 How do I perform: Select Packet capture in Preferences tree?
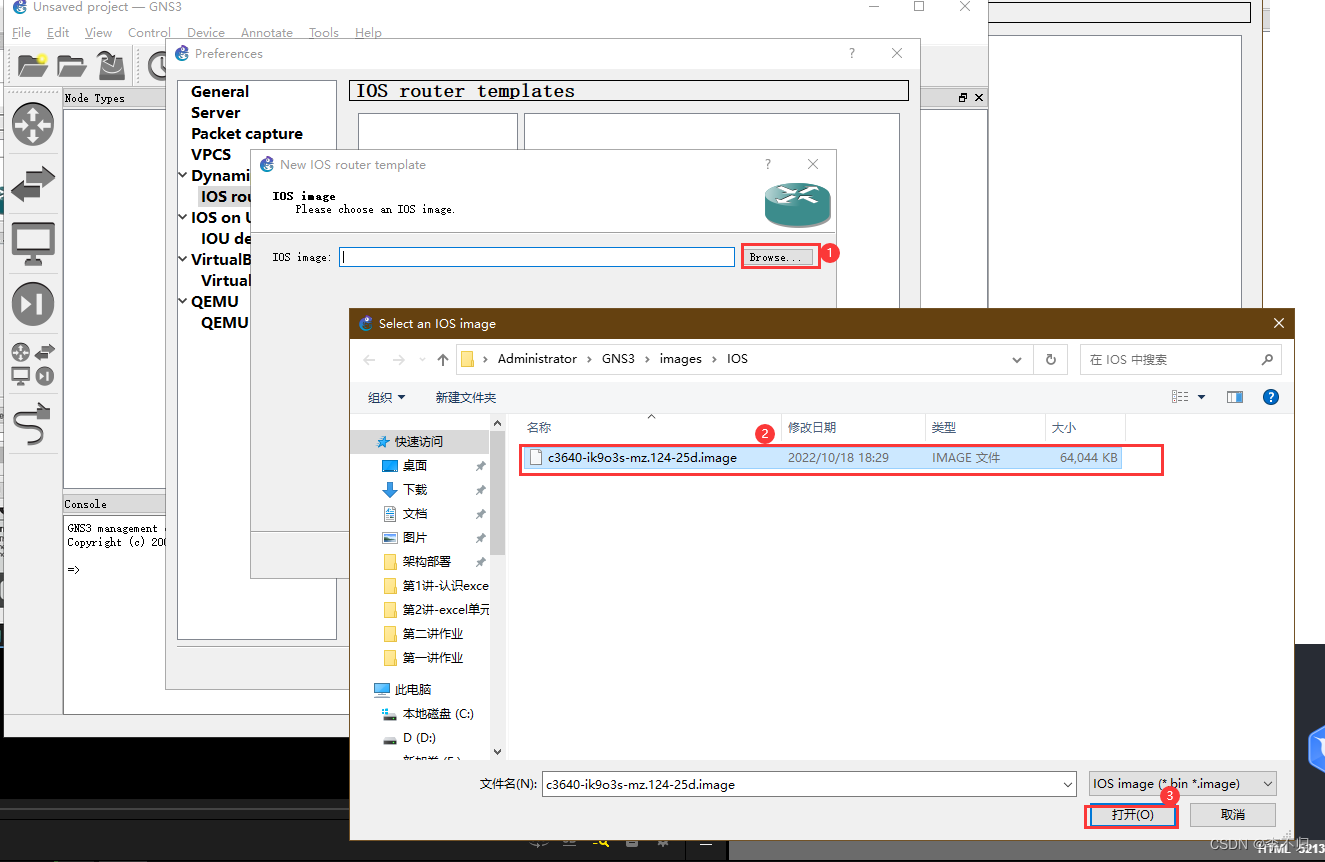click(x=247, y=133)
